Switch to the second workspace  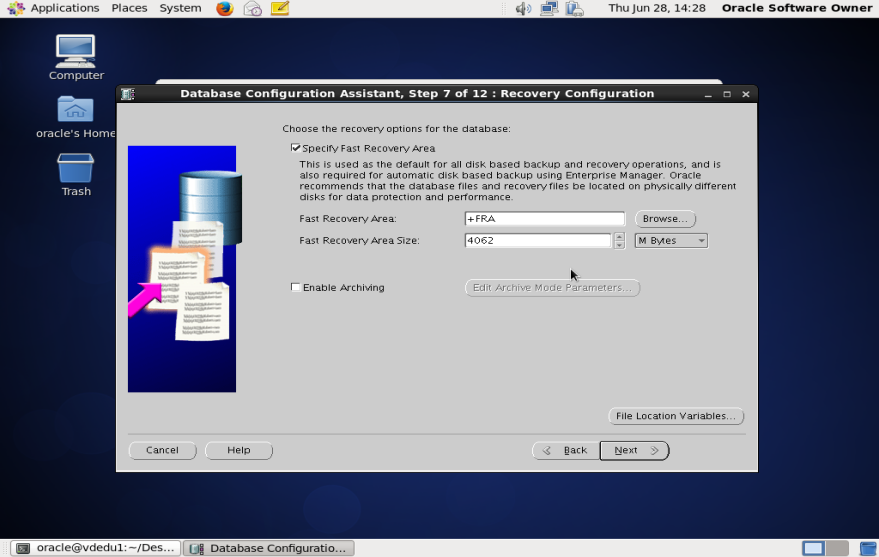(837, 548)
